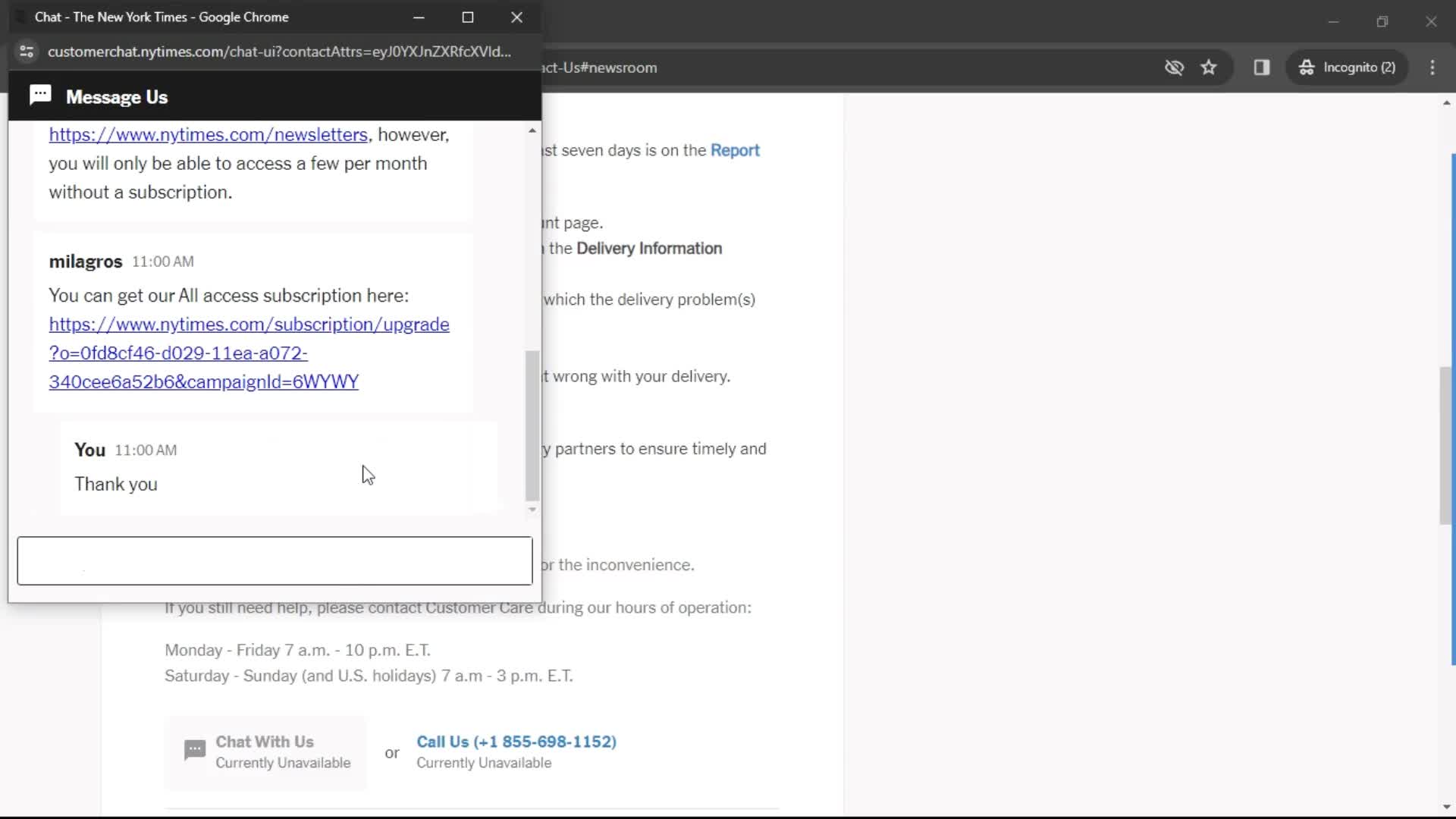Open the Chrome side panel icon
The width and height of the screenshot is (1456, 819).
1262,67
